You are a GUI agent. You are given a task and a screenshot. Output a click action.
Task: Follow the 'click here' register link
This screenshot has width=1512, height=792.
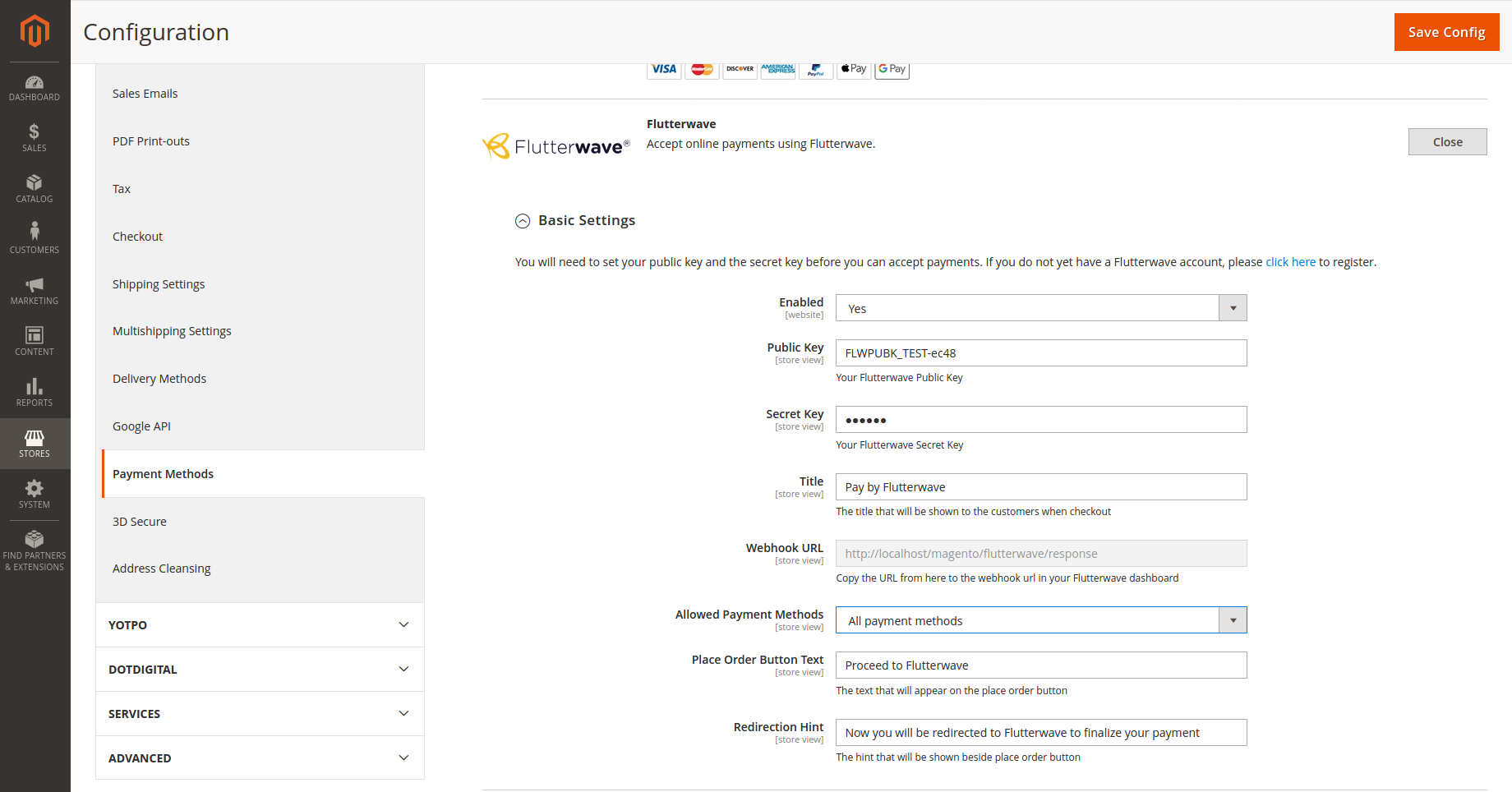(1290, 262)
